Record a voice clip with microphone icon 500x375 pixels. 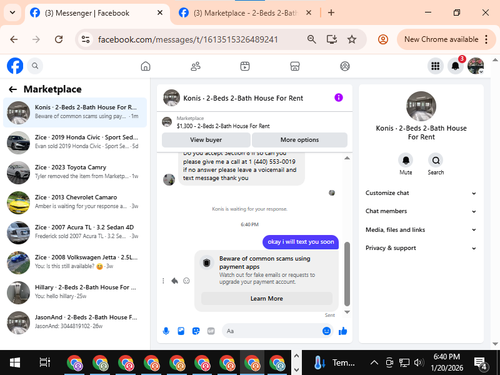click(x=166, y=331)
